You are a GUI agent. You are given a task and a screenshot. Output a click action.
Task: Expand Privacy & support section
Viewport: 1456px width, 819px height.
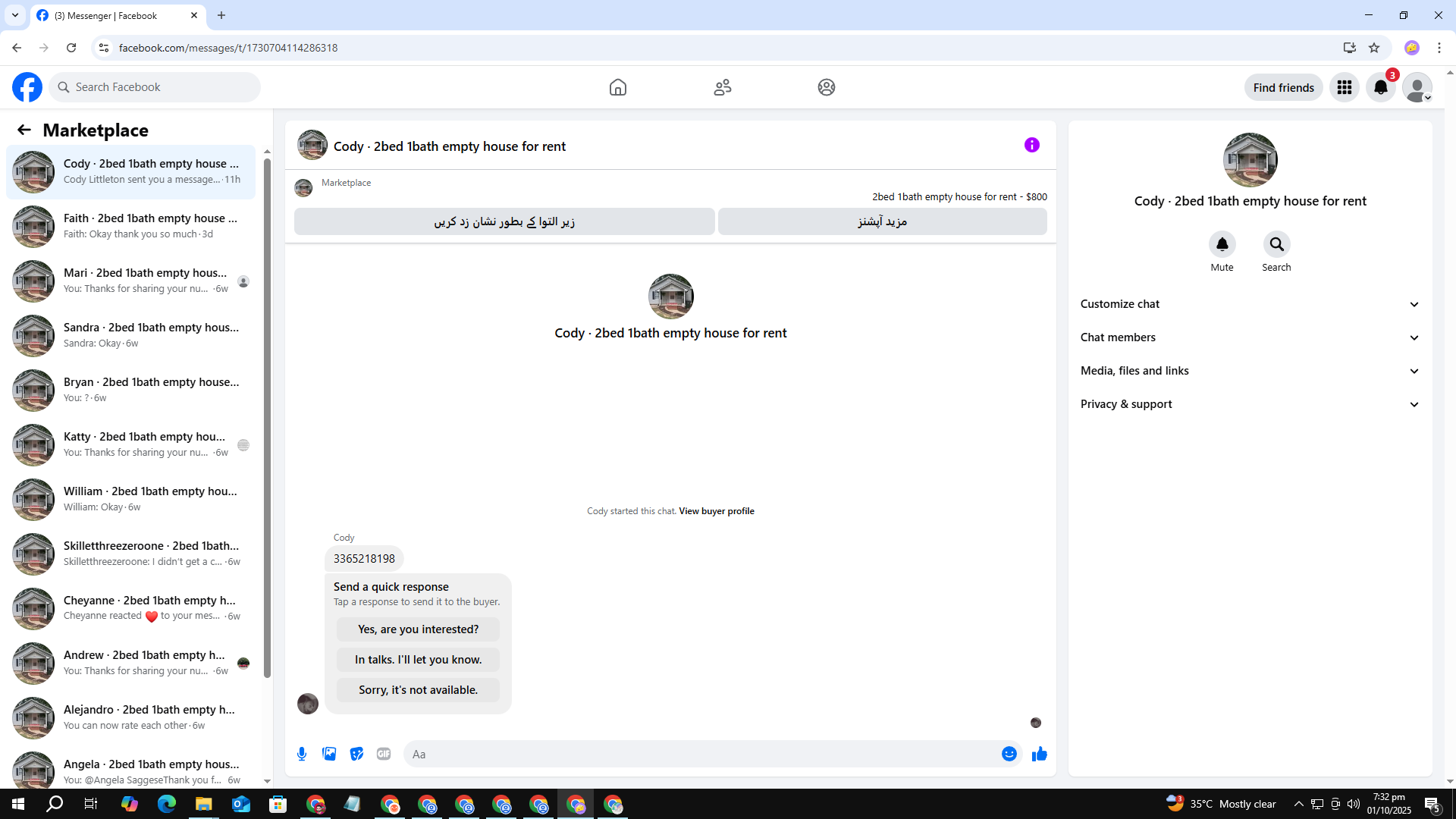pyautogui.click(x=1250, y=404)
